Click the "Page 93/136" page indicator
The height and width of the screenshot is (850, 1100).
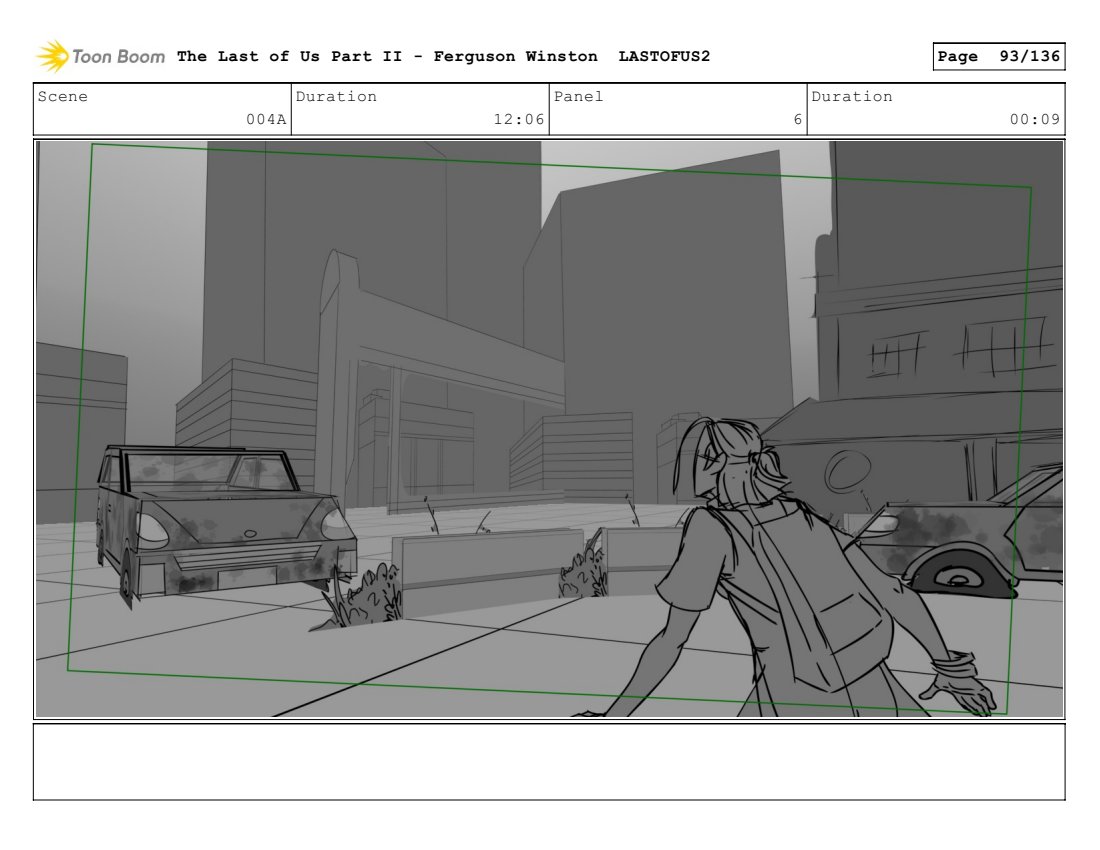(999, 56)
